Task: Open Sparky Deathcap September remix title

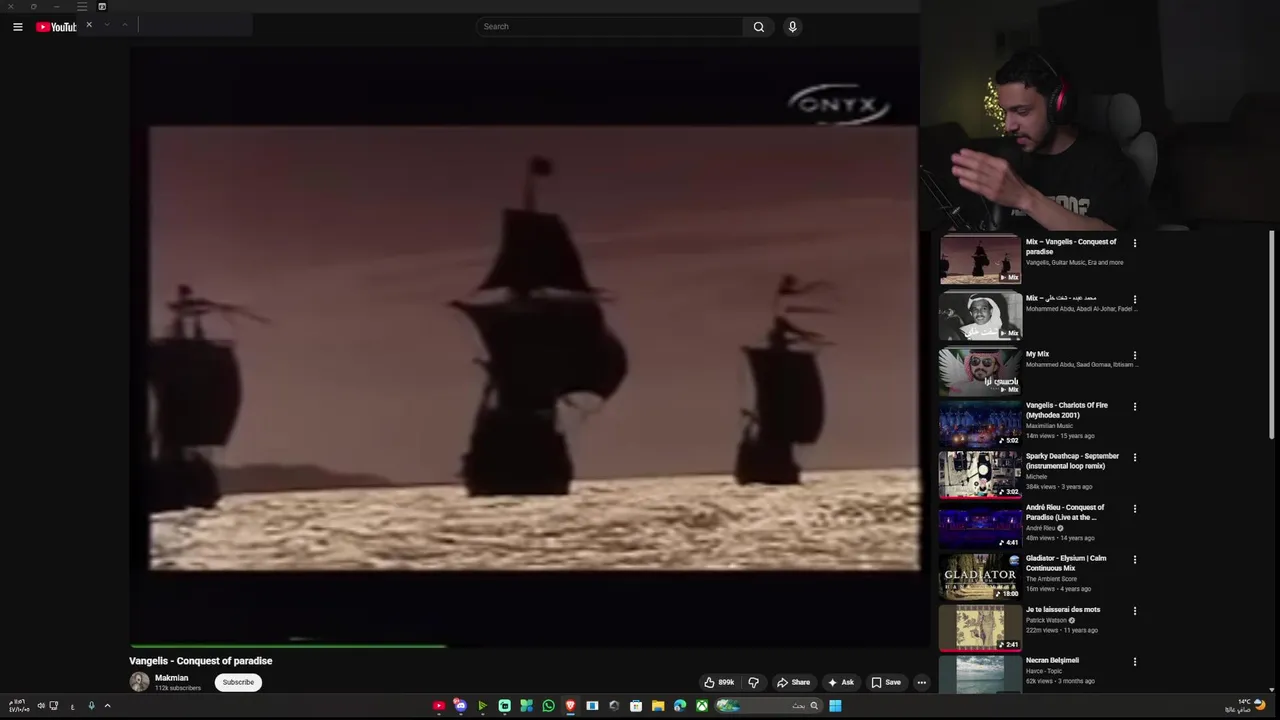Action: click(x=1072, y=461)
